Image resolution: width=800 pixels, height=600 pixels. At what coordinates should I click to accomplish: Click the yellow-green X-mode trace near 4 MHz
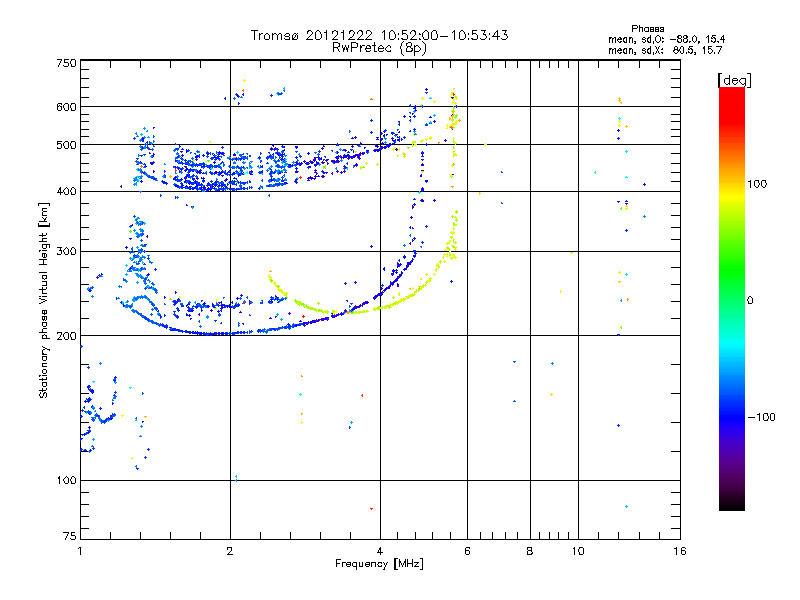coord(380,308)
